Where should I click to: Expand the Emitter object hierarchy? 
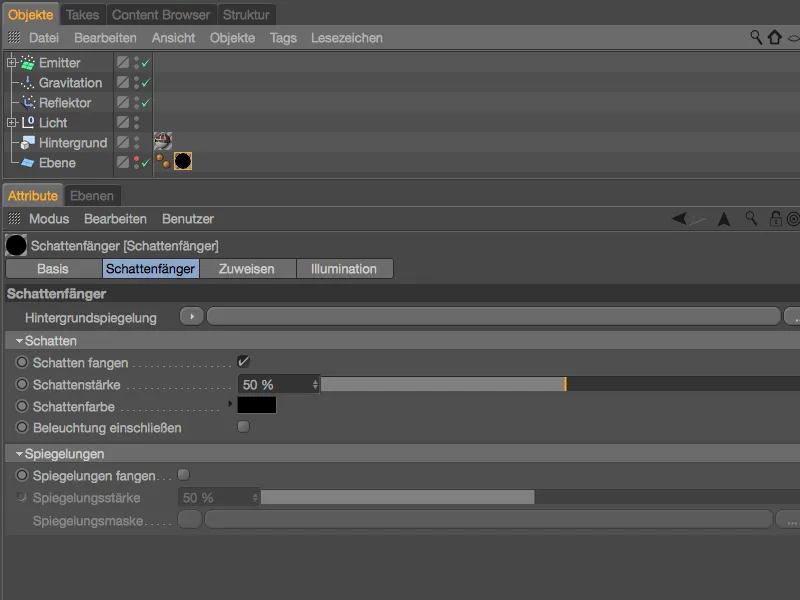tap(10, 61)
